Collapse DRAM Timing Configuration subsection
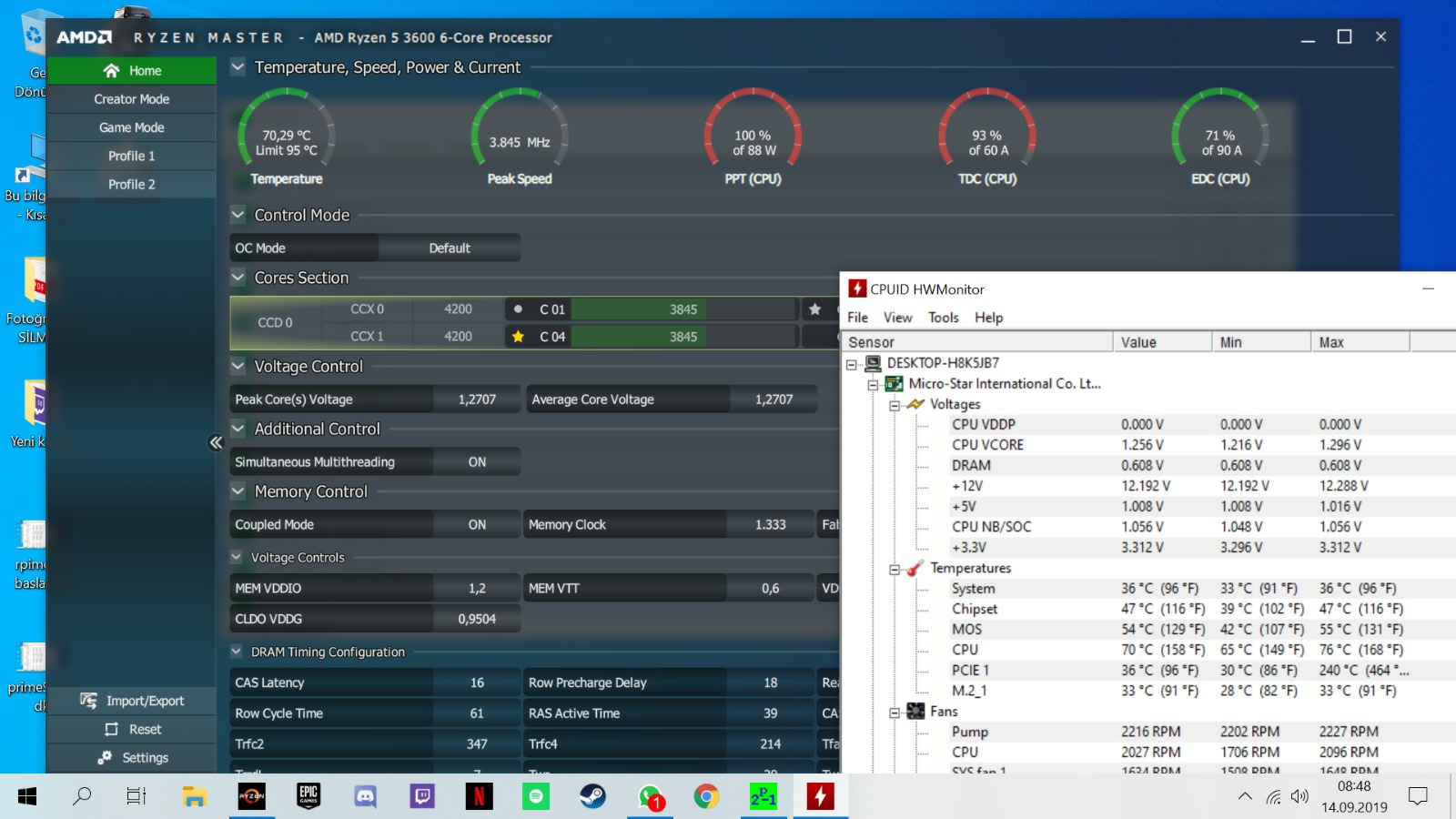 237,652
